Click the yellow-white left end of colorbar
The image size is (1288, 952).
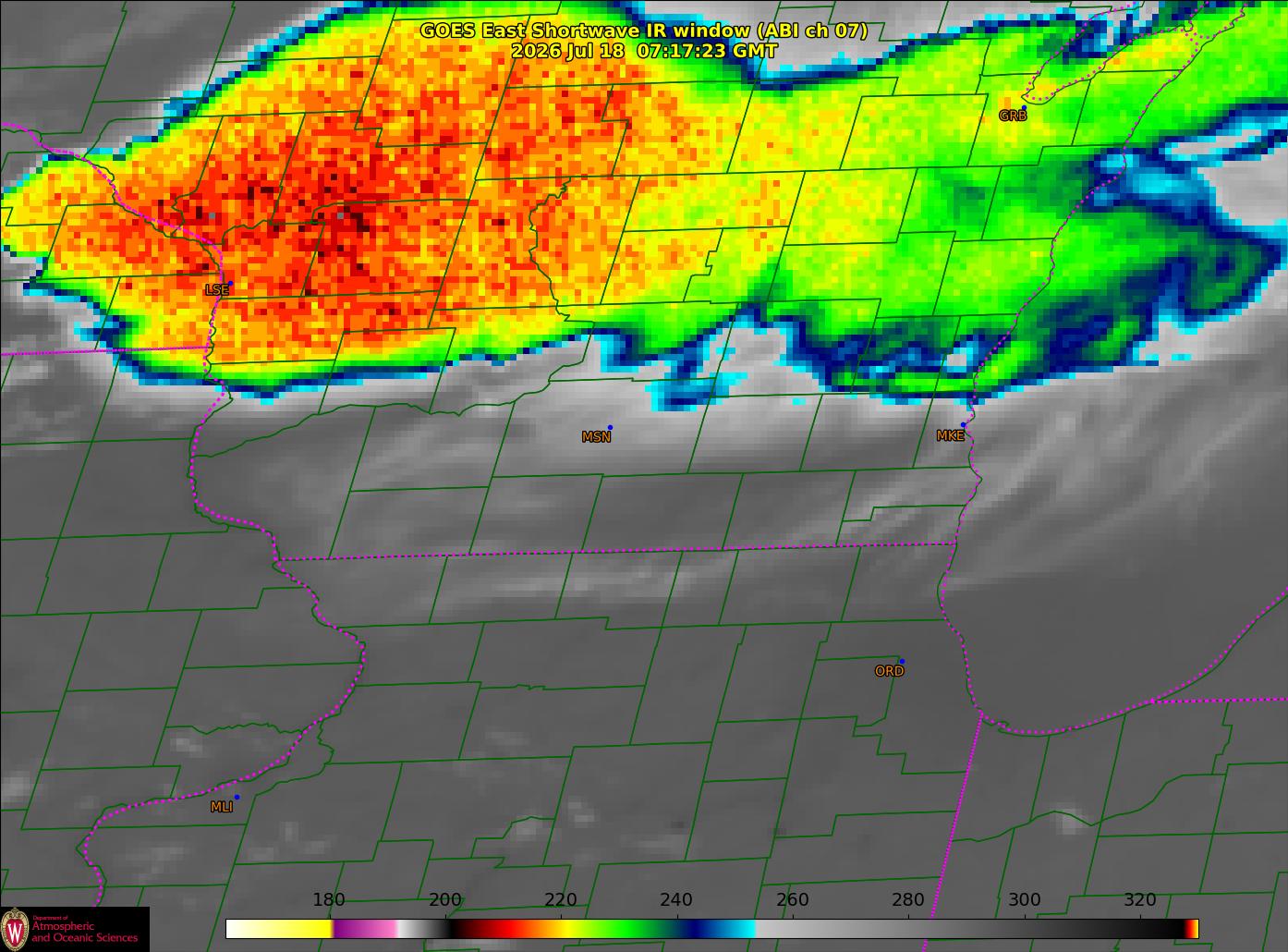coord(279,929)
